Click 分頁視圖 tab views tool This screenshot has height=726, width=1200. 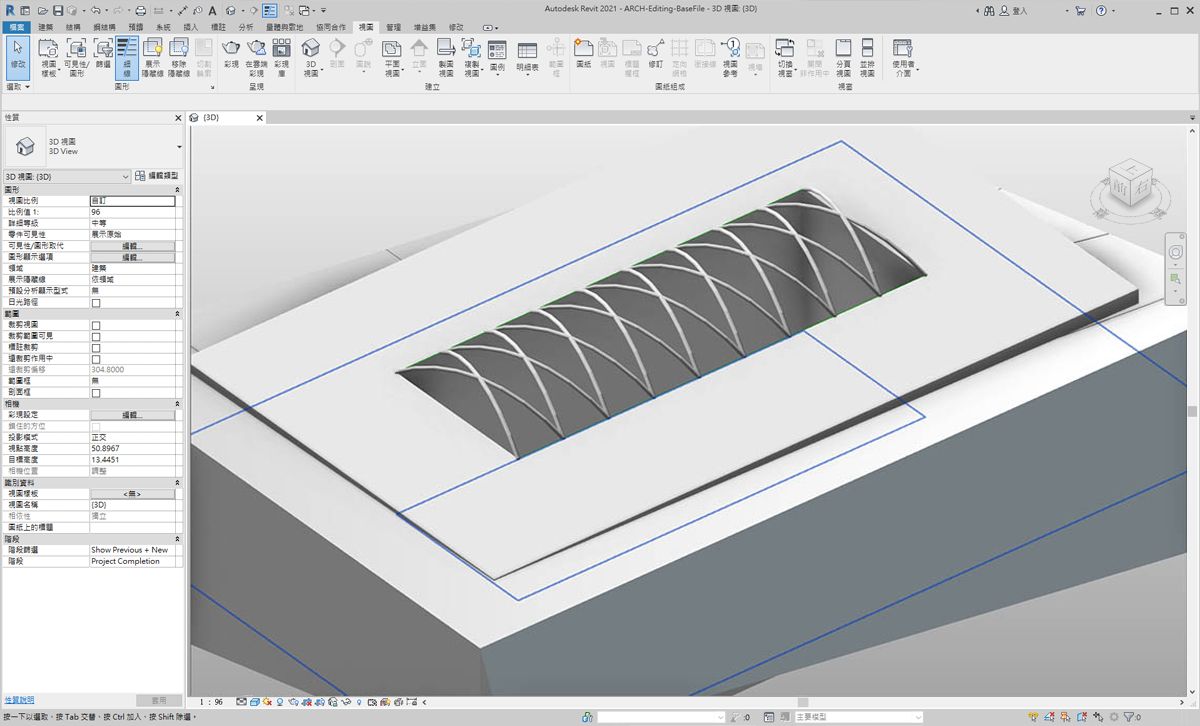tap(843, 58)
